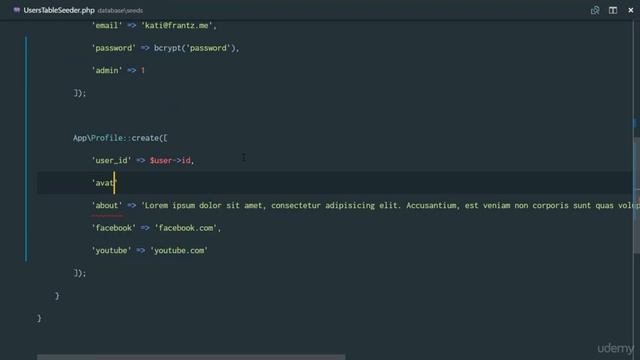The image size is (640, 360).
Task: Close the UsersTableSeeder.php editor
Action: 631,10
